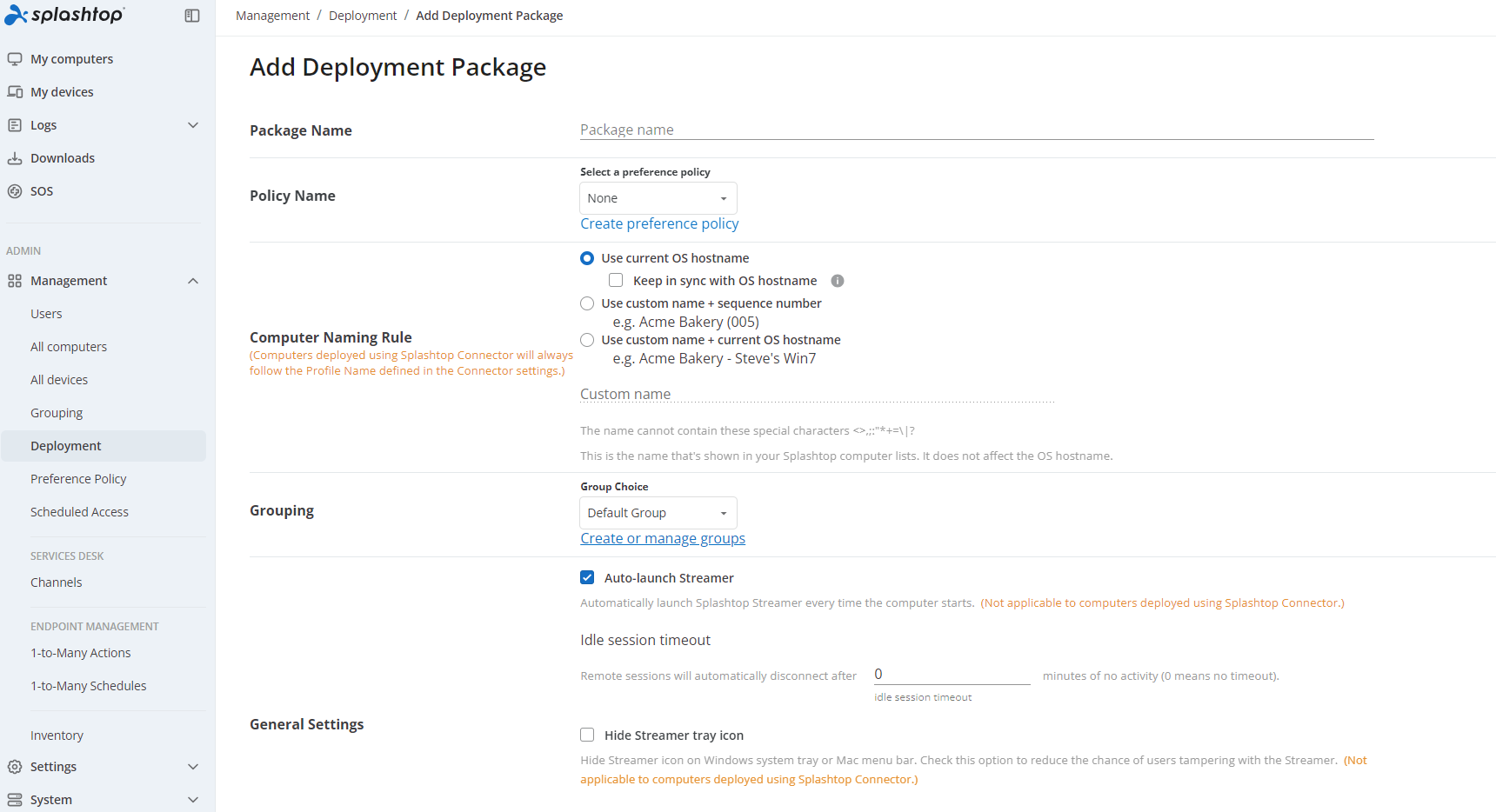This screenshot has height=812, width=1496.
Task: Open My devices page
Action: (x=62, y=92)
